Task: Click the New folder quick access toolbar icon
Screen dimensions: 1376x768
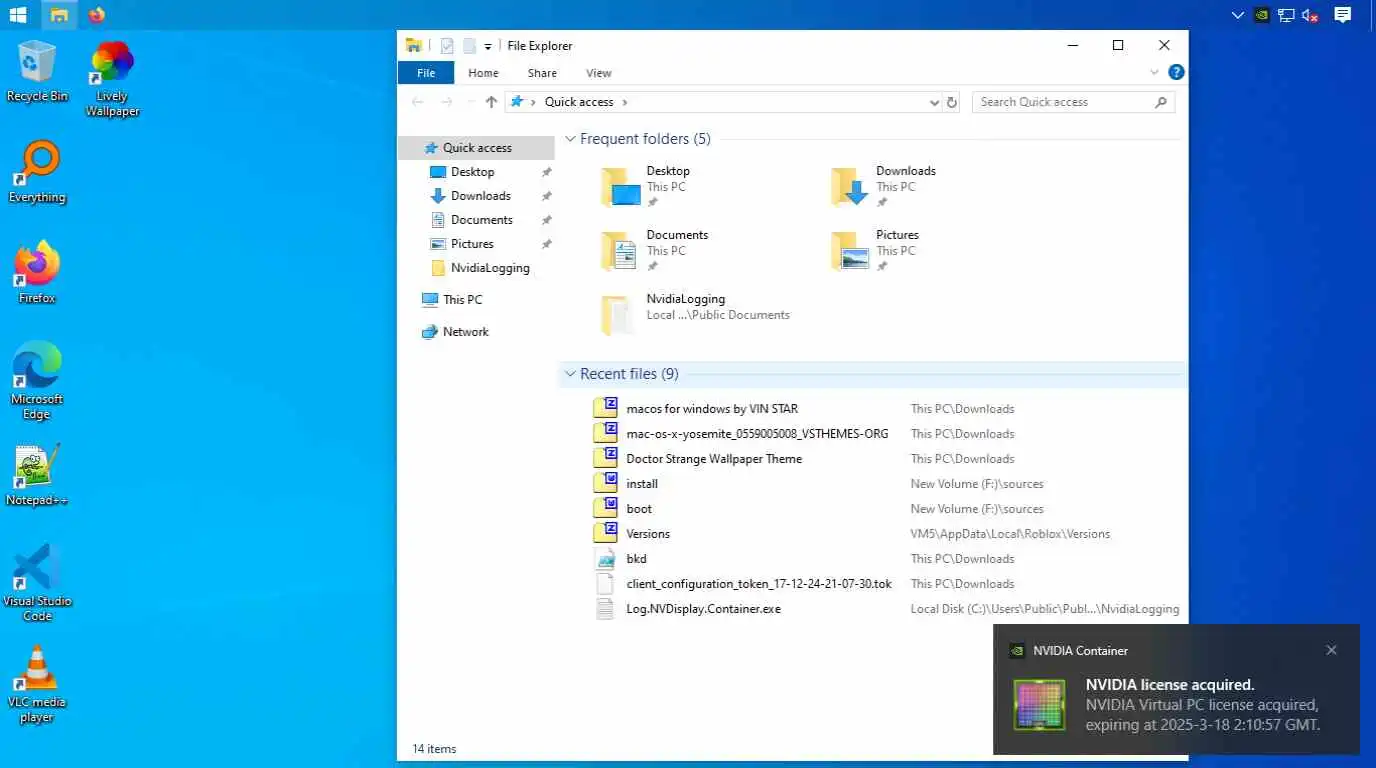Action: 468,45
